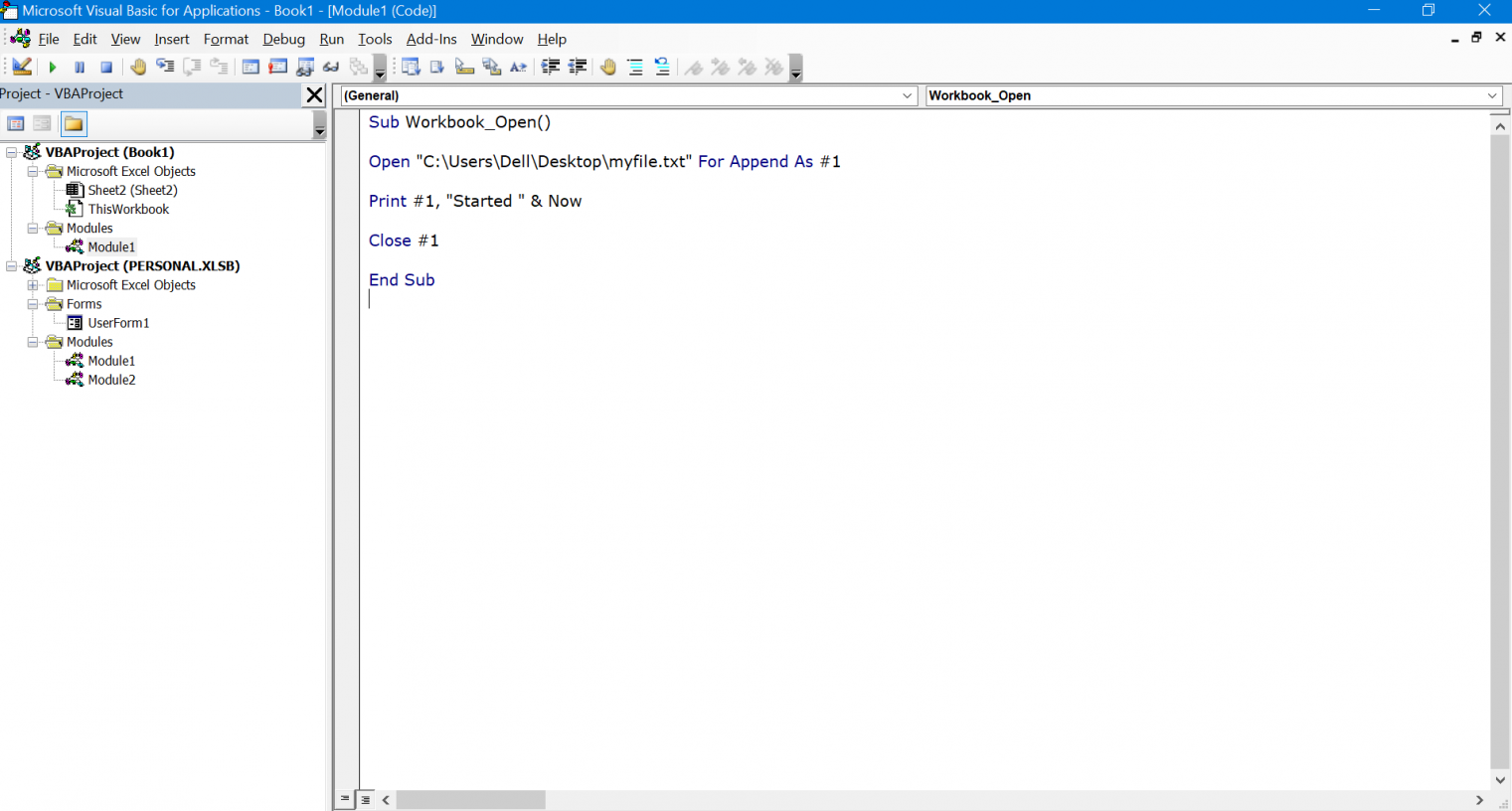The width and height of the screenshot is (1512, 811).
Task: Collapse Book1 Modules folder
Action: coord(33,228)
